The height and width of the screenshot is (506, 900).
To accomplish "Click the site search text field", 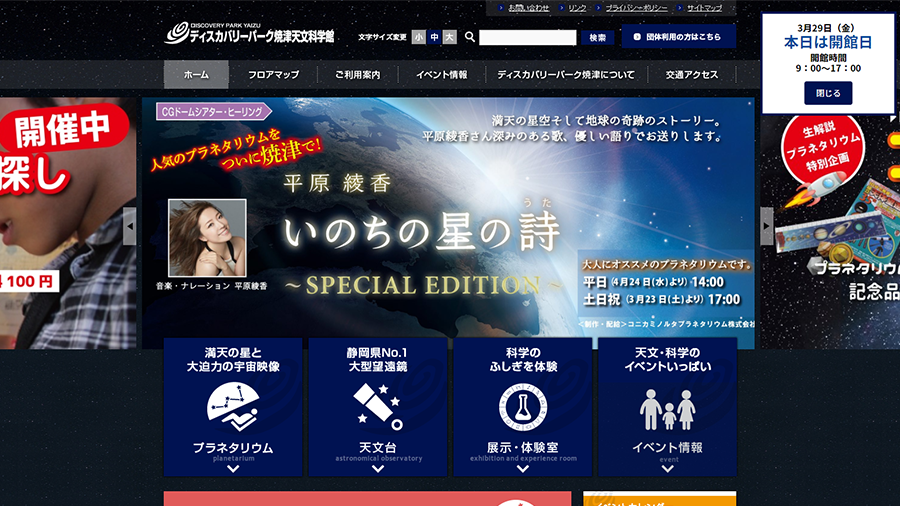I will point(527,37).
